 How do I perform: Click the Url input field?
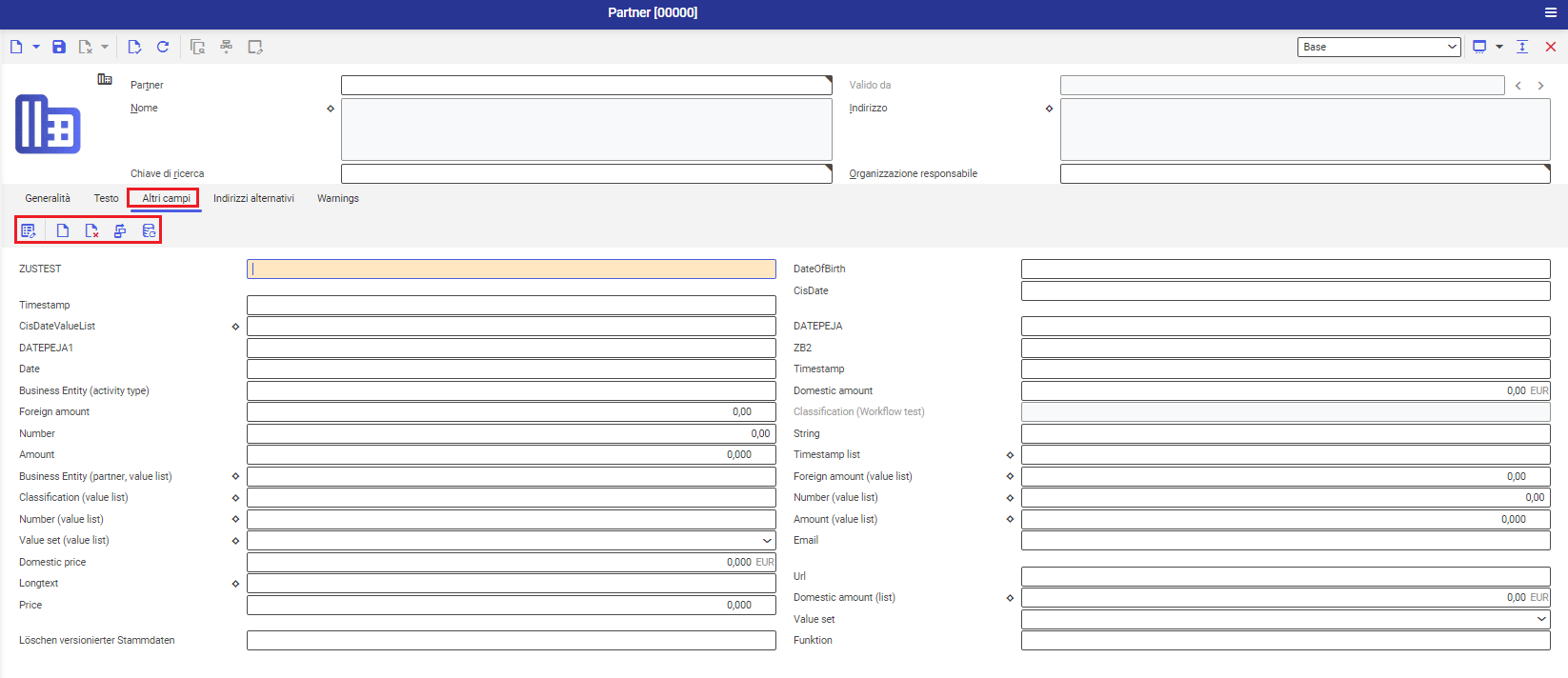click(x=1286, y=576)
